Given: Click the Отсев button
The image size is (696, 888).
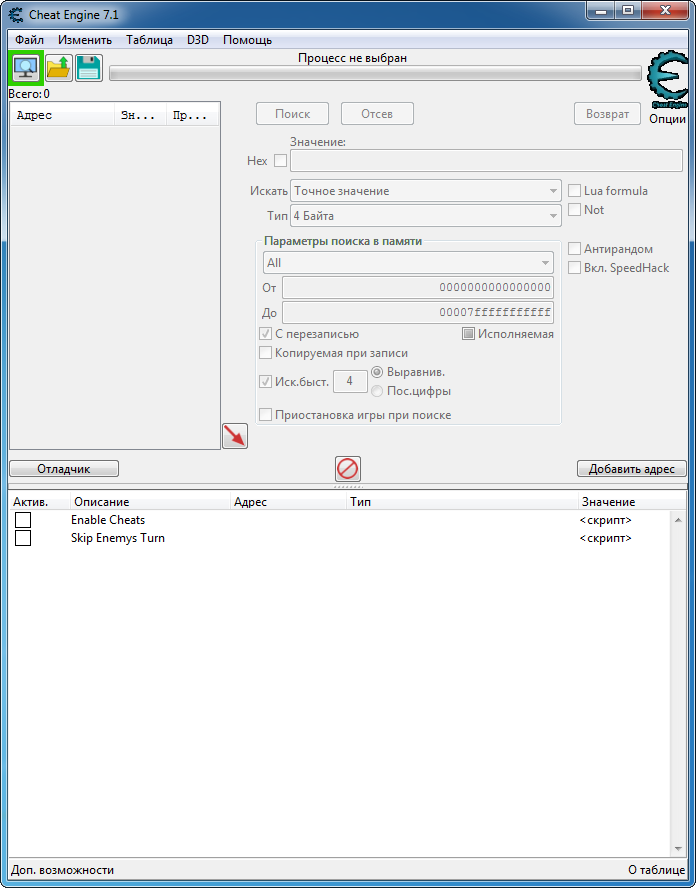Looking at the screenshot, I should coord(377,114).
